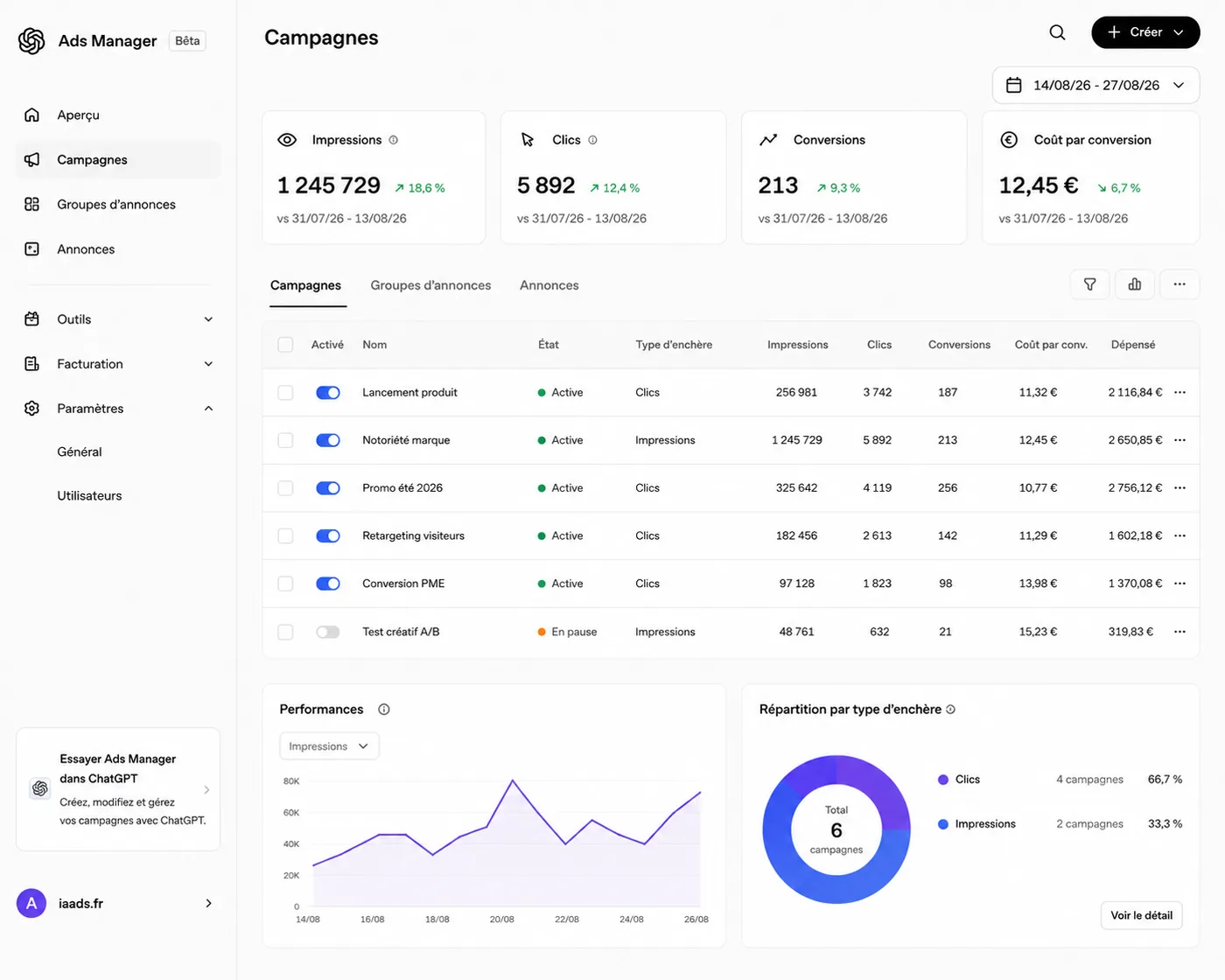The image size is (1225, 980).
Task: Open Général settings link
Action: [80, 451]
